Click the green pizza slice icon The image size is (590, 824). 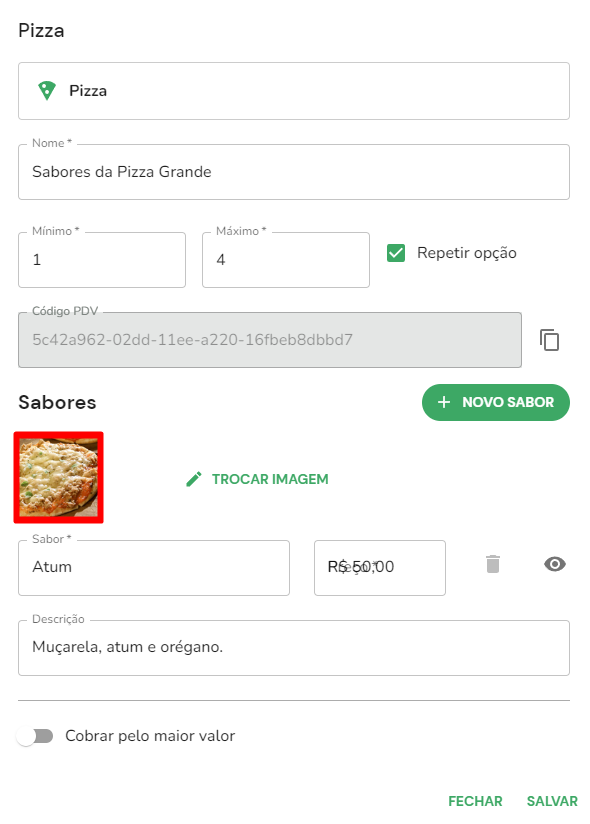tap(47, 90)
